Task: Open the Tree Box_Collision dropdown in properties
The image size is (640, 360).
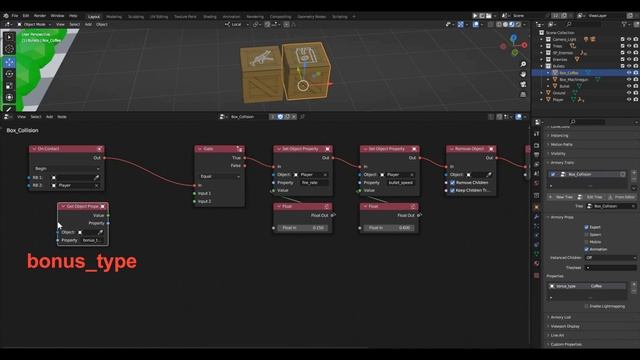Action: [x=611, y=206]
